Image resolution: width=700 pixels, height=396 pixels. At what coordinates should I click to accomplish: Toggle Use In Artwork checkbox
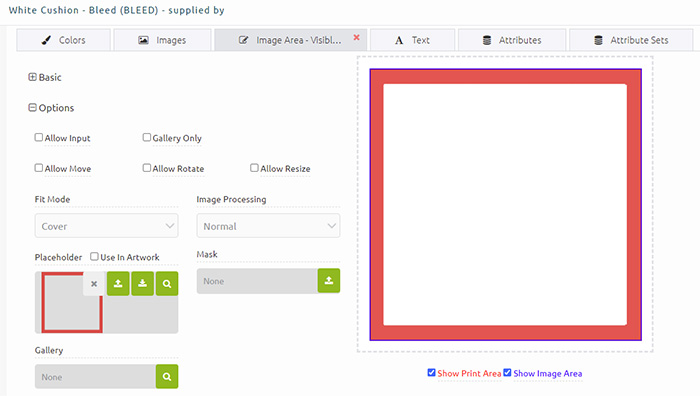[94, 256]
